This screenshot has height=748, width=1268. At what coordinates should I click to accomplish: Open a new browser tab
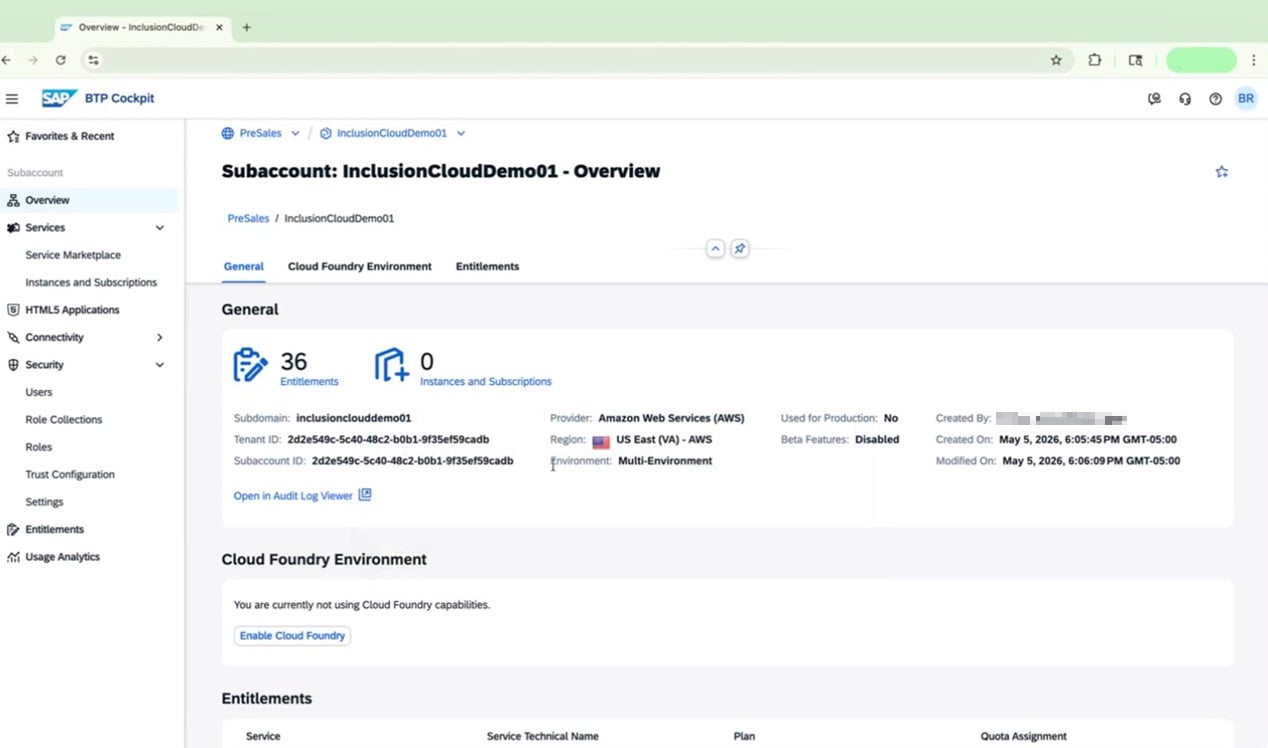[x=246, y=27]
